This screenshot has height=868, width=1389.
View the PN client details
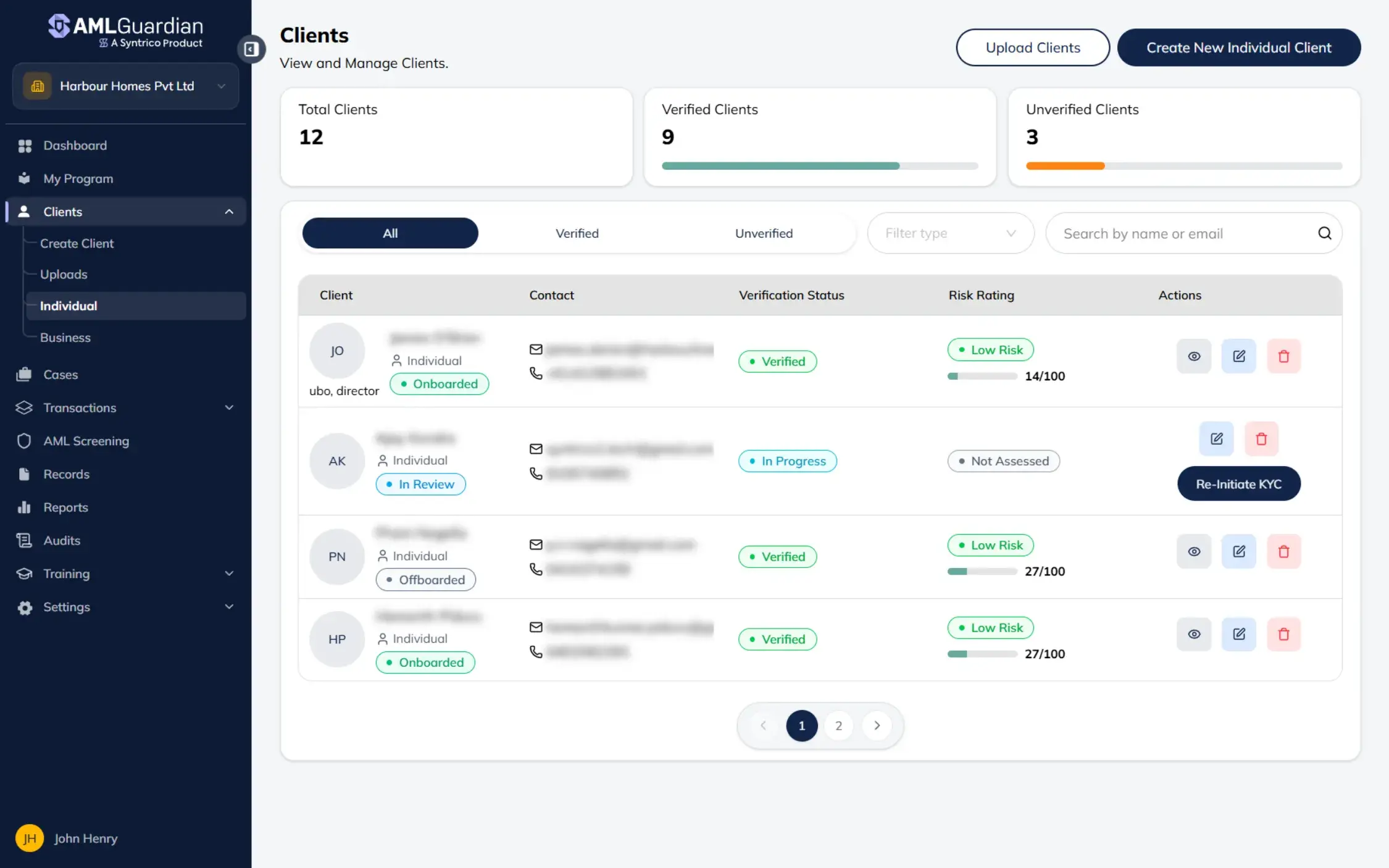click(1194, 551)
